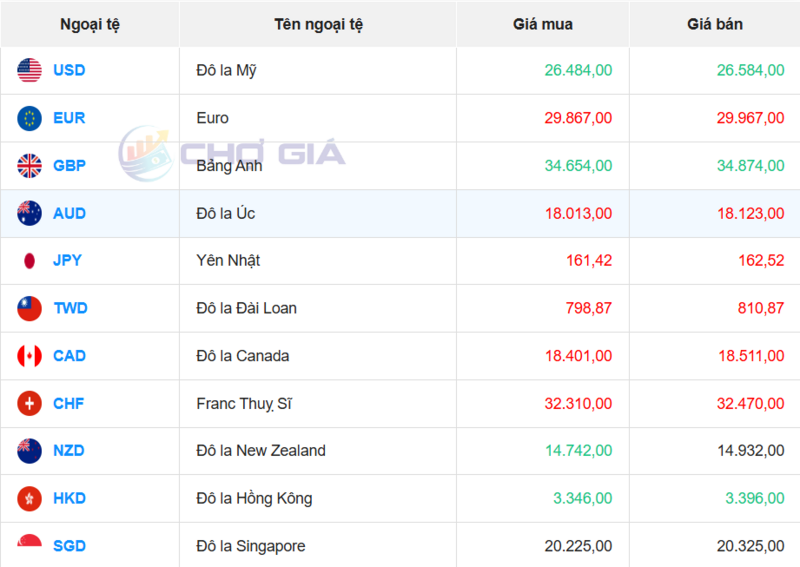This screenshot has height=567, width=800.
Task: Open the NZD currency link
Action: (69, 451)
